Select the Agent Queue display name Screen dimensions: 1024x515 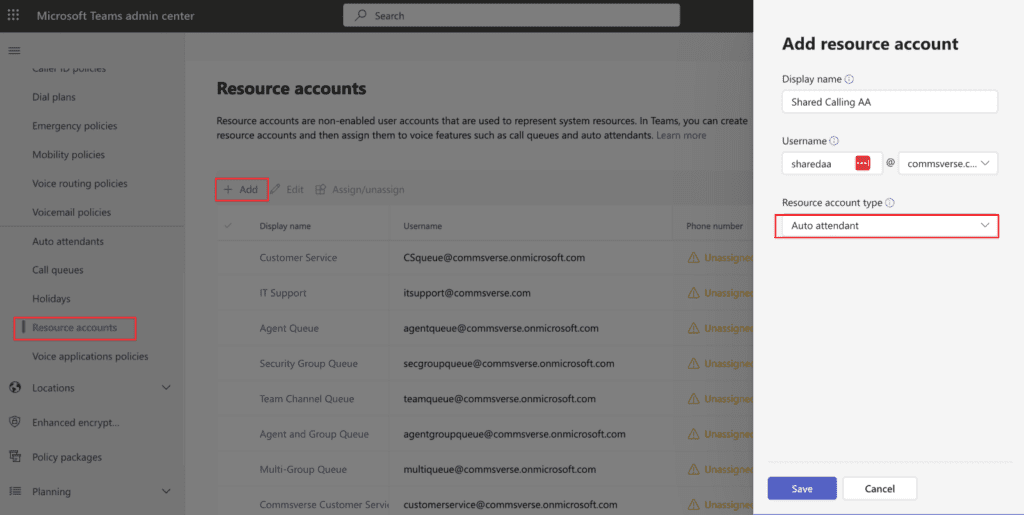pyautogui.click(x=289, y=328)
